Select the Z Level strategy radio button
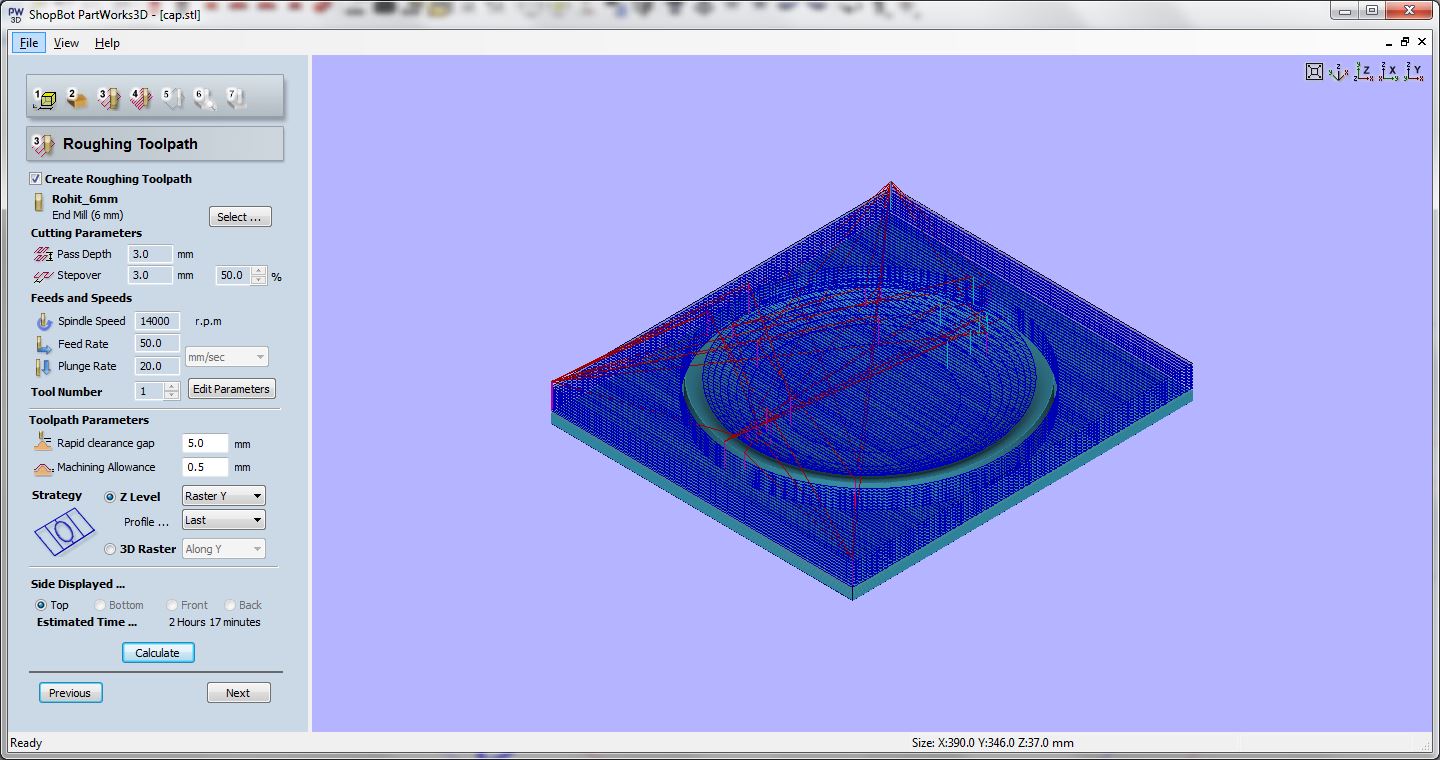 (x=110, y=497)
